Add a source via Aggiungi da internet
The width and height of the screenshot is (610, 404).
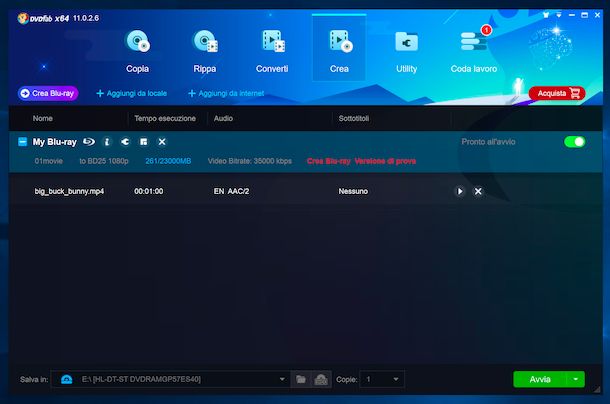click(x=226, y=93)
